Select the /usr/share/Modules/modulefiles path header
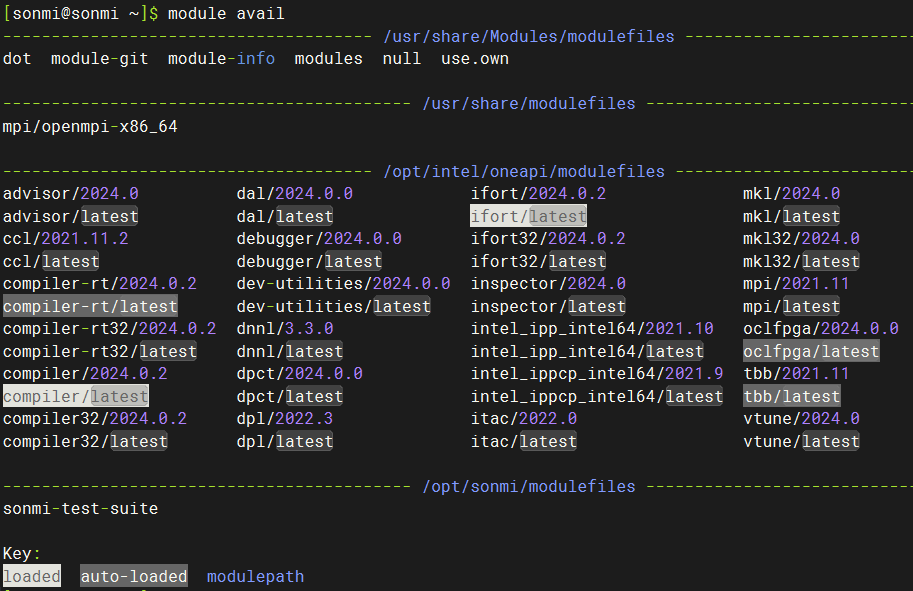Viewport: 913px width, 591px height. click(529, 37)
